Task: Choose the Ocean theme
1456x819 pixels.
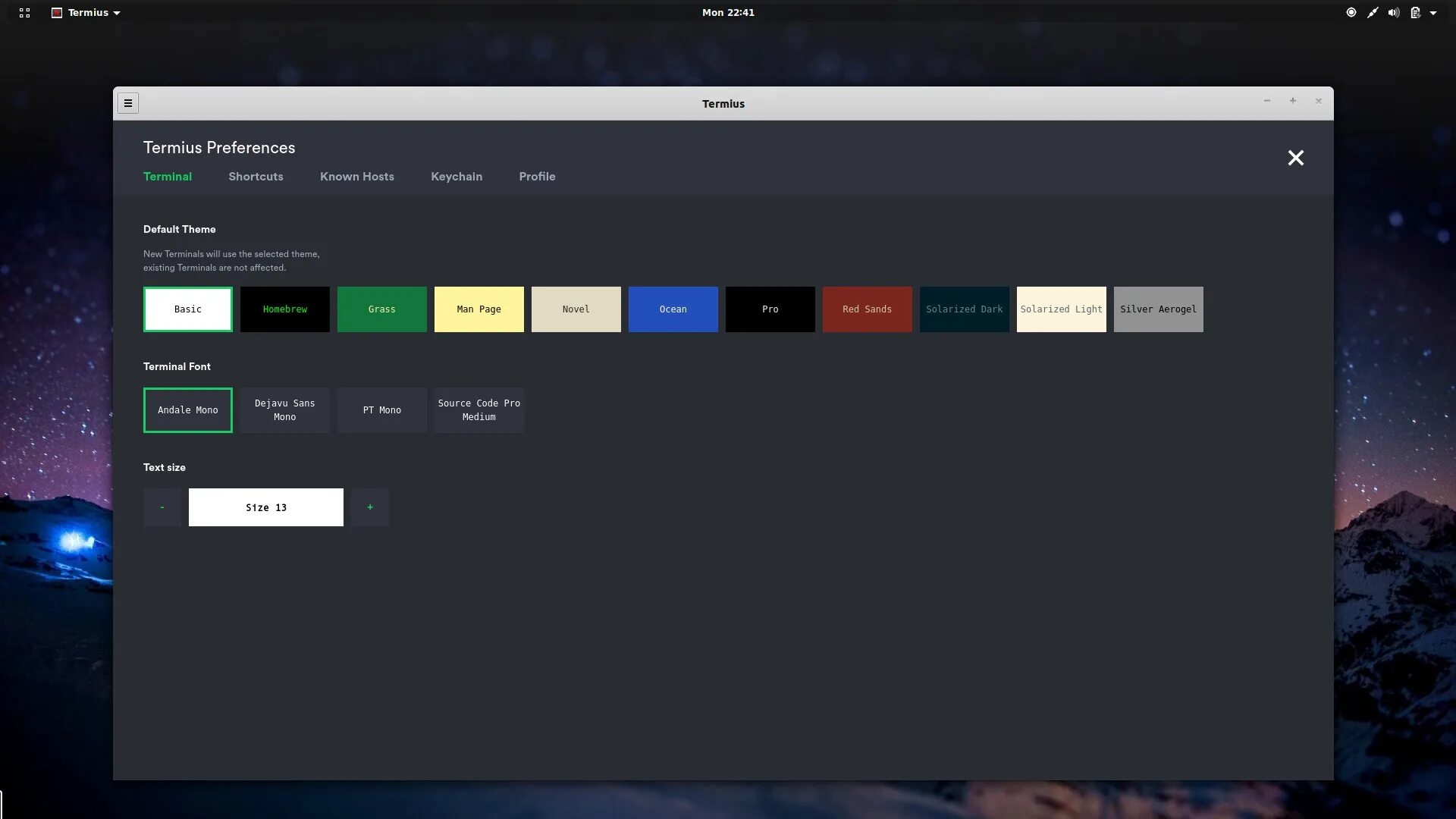Action: coord(673,309)
